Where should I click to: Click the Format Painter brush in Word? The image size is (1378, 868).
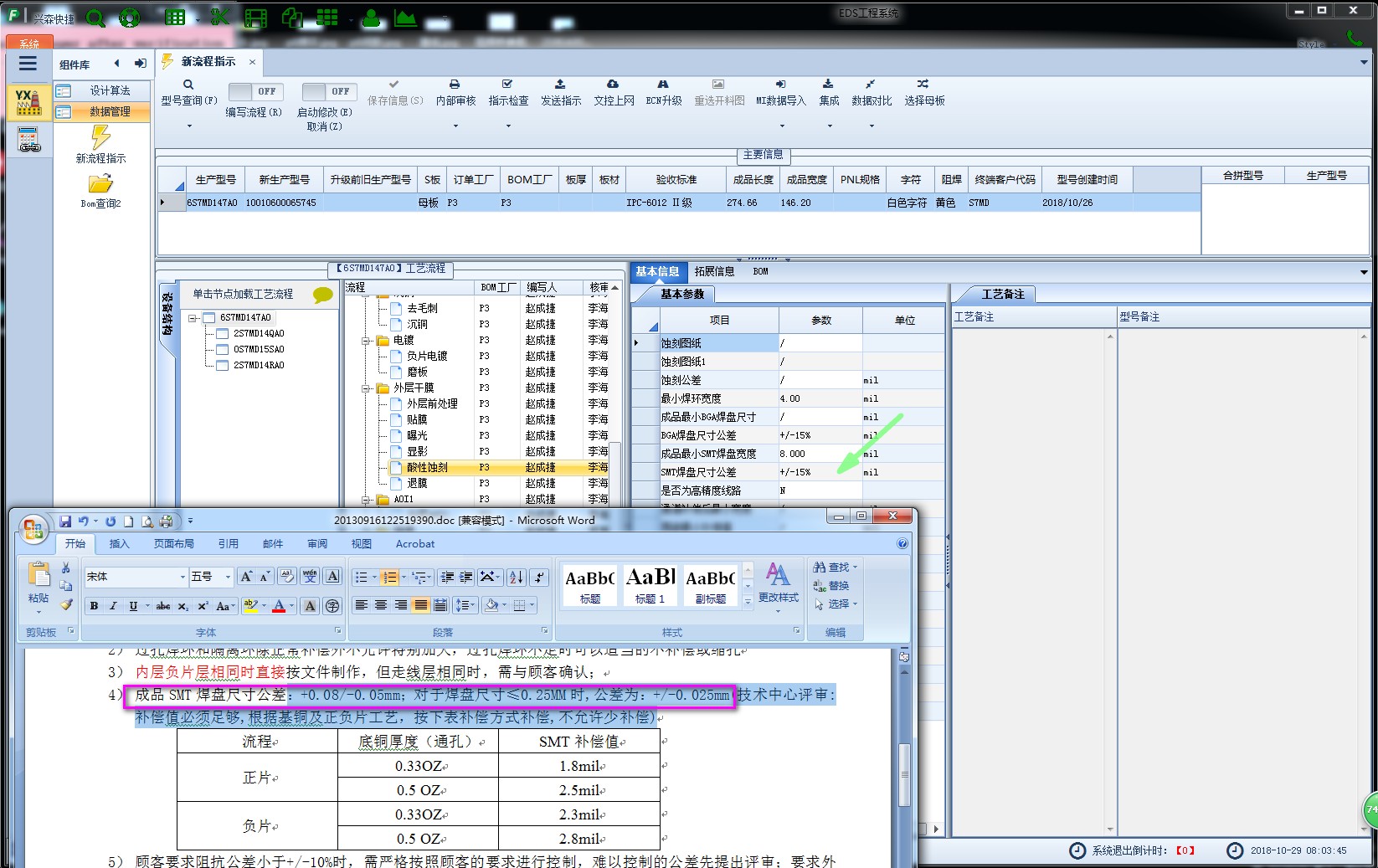click(66, 604)
